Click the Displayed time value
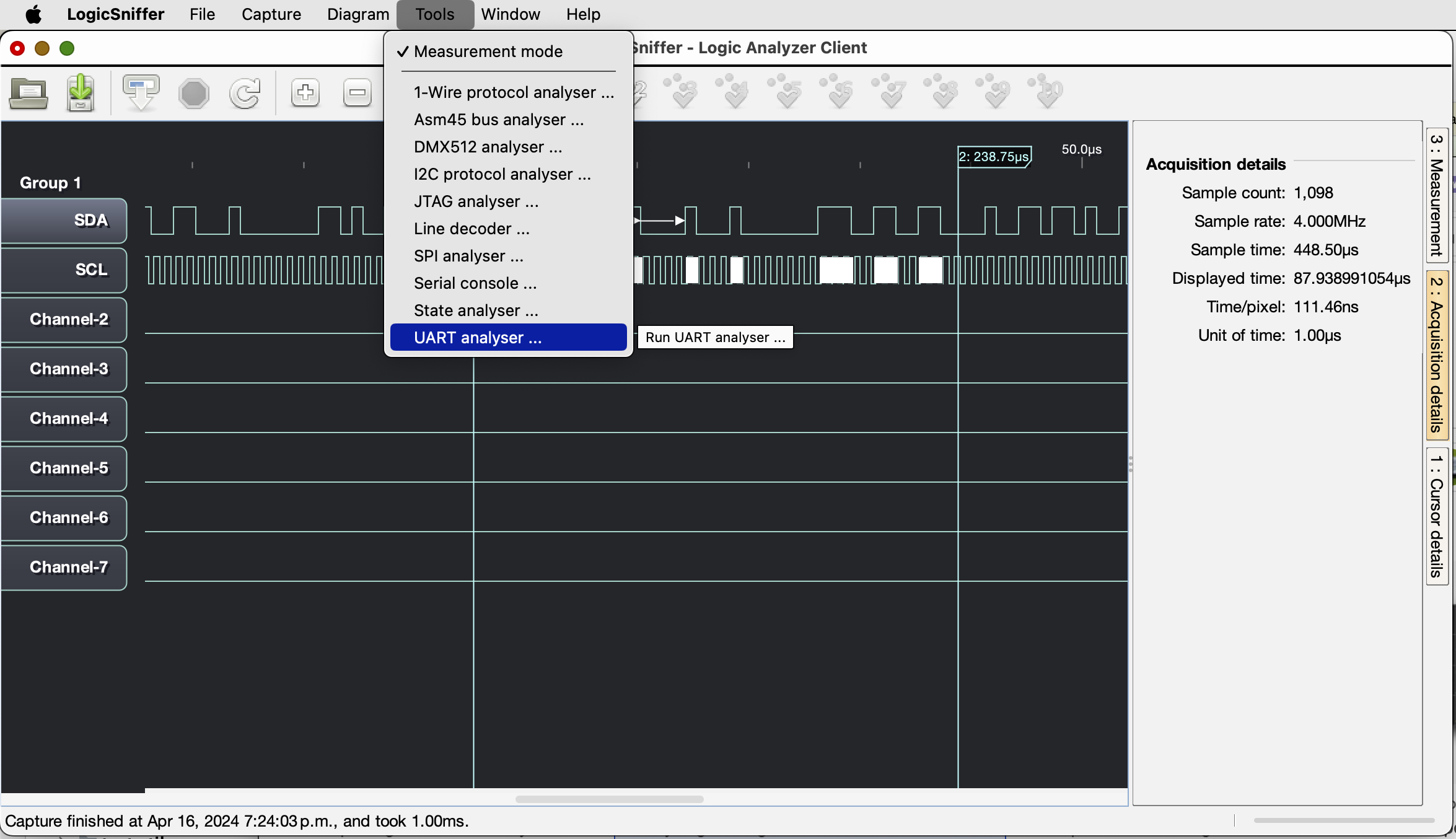The height and width of the screenshot is (839, 1456). [1352, 278]
